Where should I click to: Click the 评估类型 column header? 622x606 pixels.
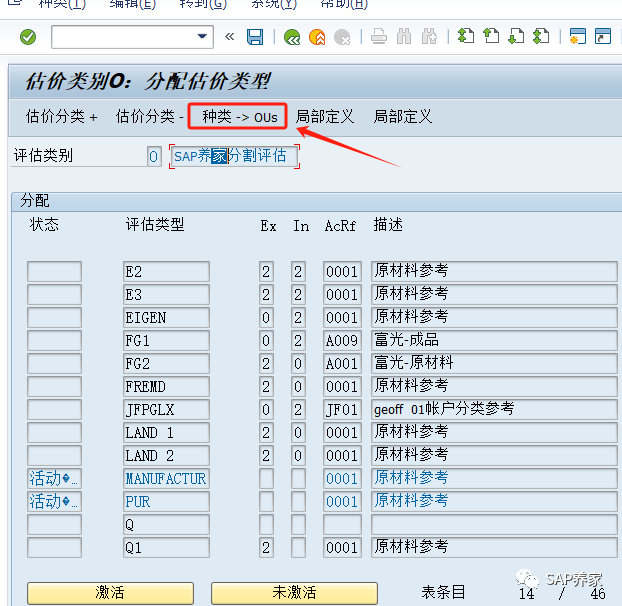click(x=155, y=225)
